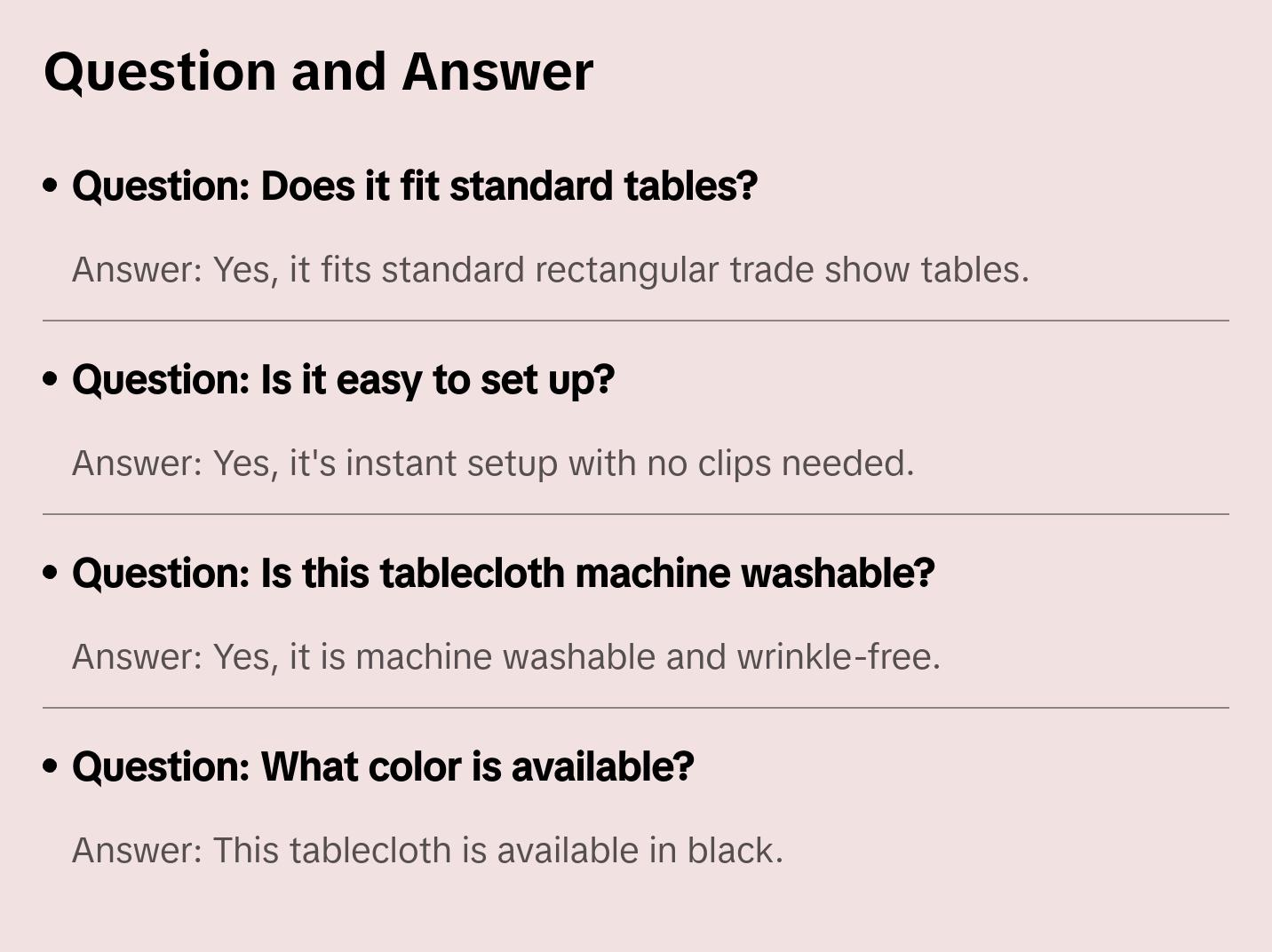Click the bullet beside "What color is available?"

point(51,766)
